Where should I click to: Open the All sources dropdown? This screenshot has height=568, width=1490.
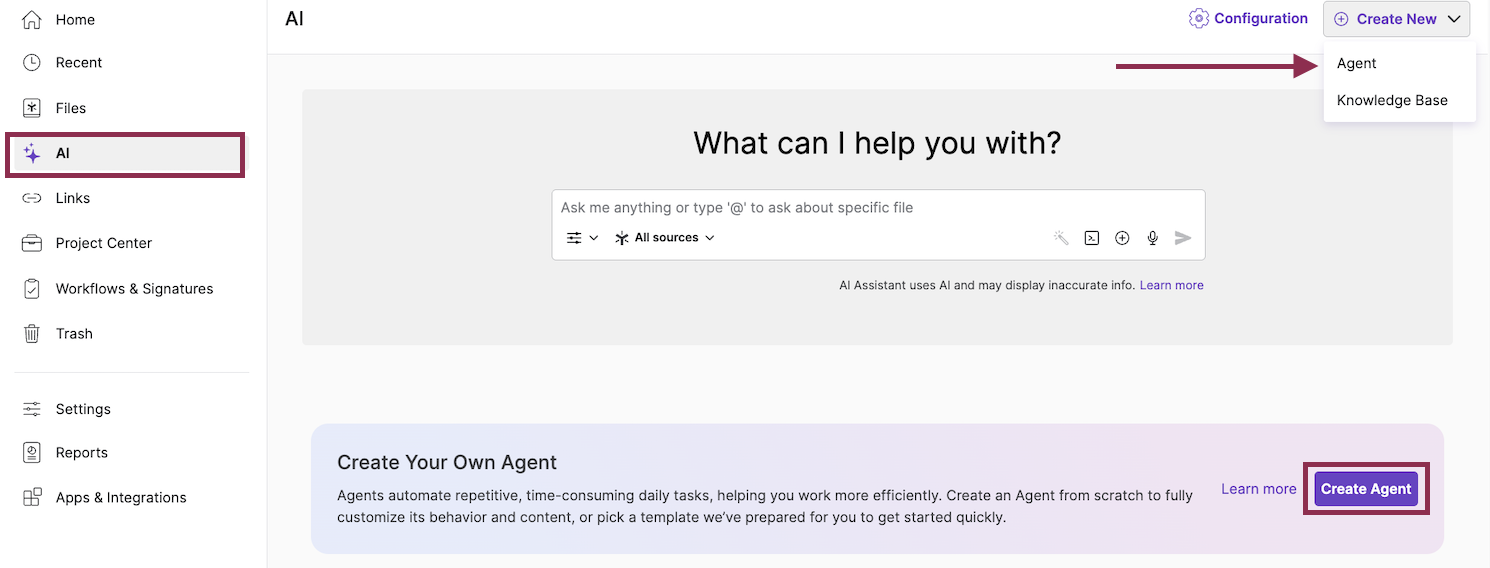coord(665,238)
